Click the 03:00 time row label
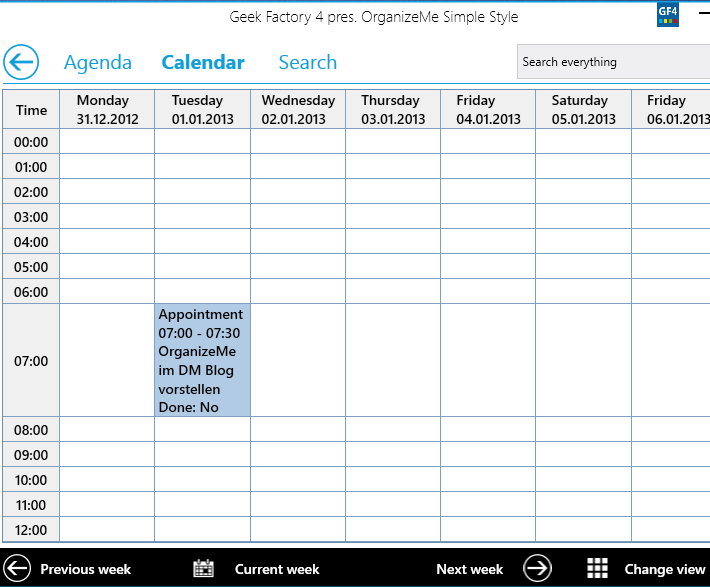The width and height of the screenshot is (710, 587). pos(31,217)
